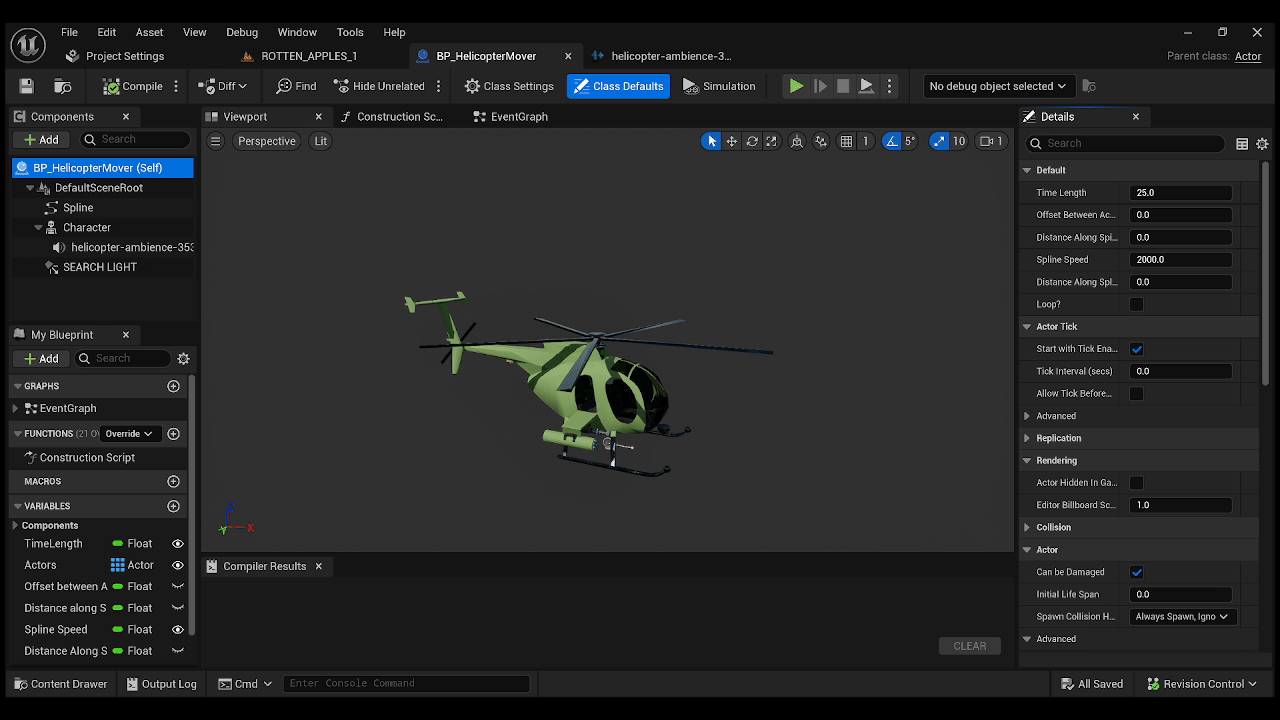The height and width of the screenshot is (720, 1280).
Task: Open the Spawn Collision Handling dropdown
Action: [1181, 616]
